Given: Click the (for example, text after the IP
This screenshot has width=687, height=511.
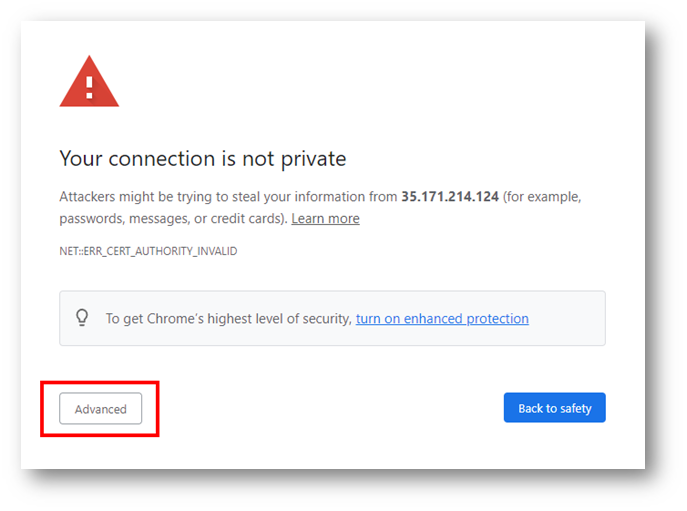Looking at the screenshot, I should pyautogui.click(x=542, y=197).
